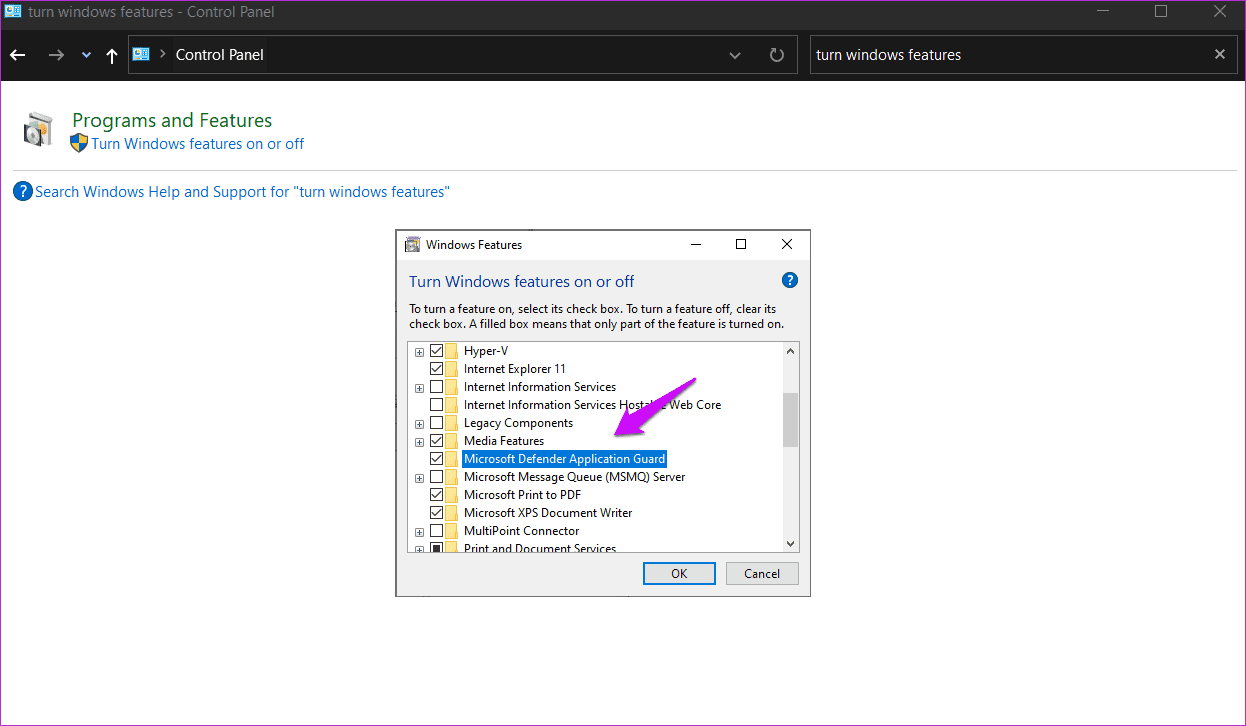The height and width of the screenshot is (726, 1246).
Task: Expand the Media Features node
Action: 420,442
